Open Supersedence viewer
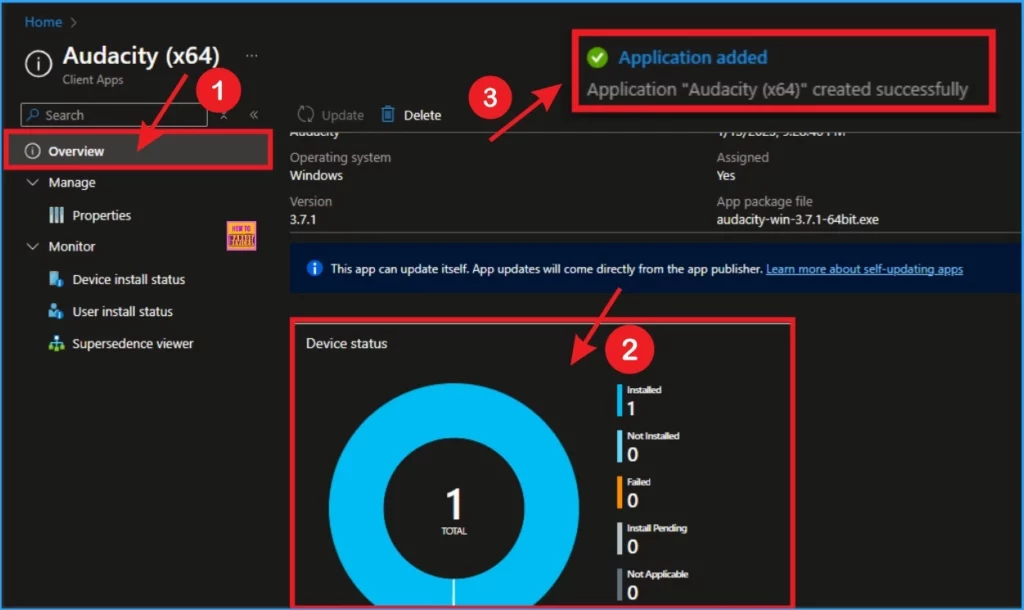1024x610 pixels. [x=133, y=344]
